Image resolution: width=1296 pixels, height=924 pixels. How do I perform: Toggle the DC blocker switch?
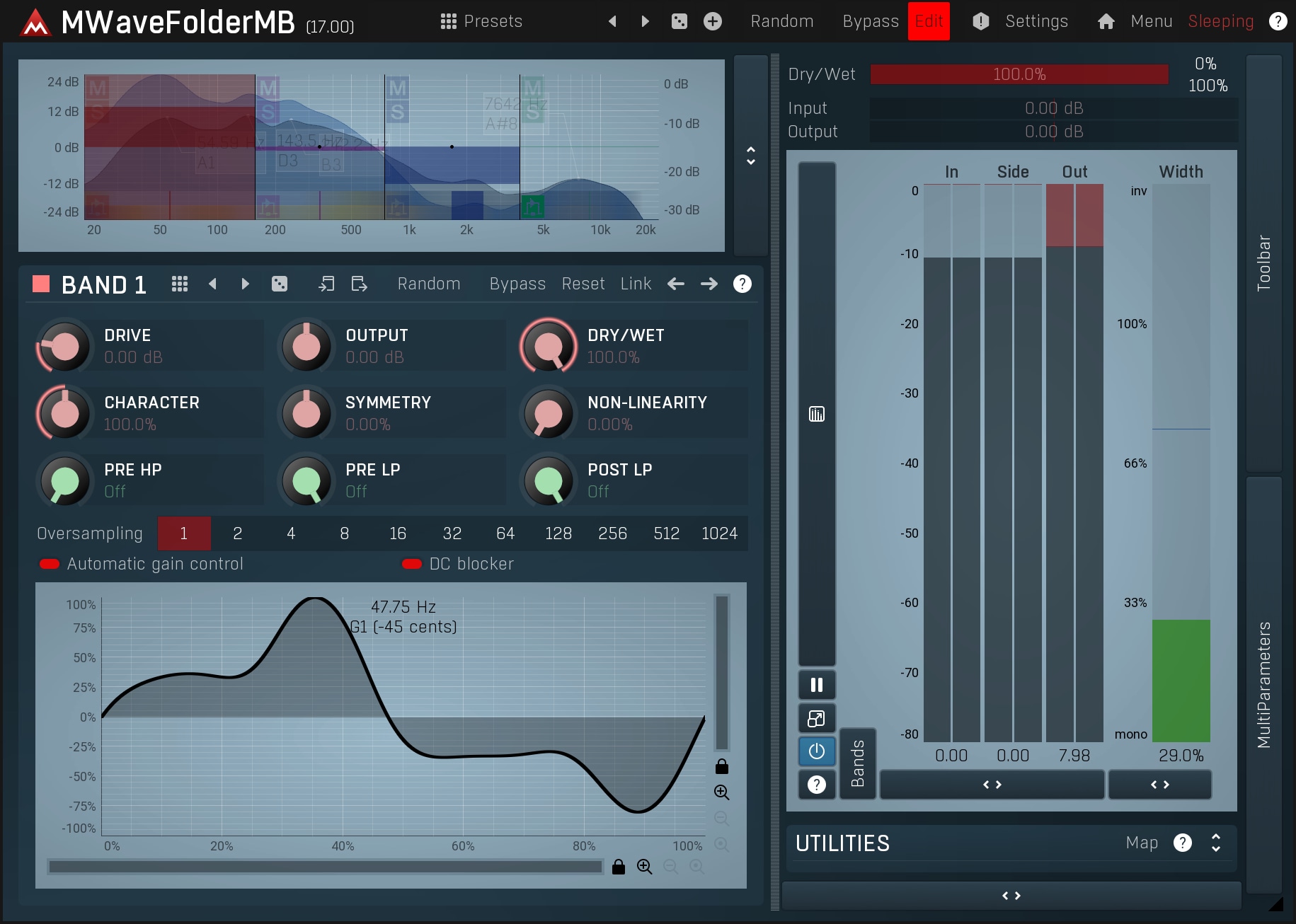pos(412,564)
